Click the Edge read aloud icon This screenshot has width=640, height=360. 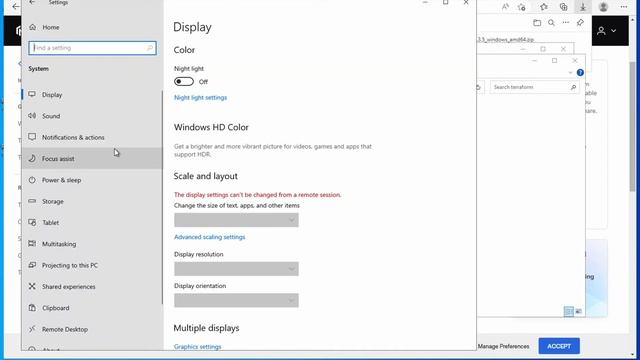click(x=505, y=7)
